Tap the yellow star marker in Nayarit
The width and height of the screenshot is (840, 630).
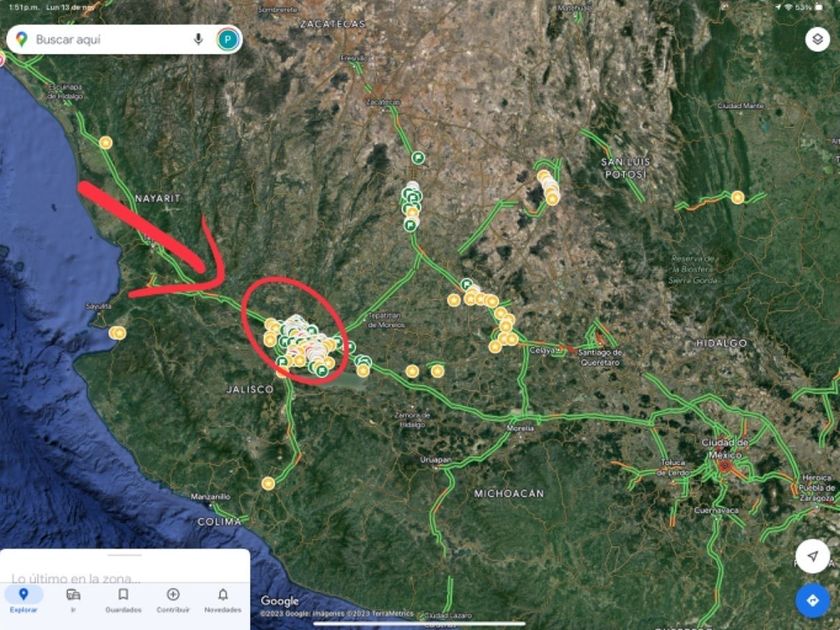click(106, 142)
